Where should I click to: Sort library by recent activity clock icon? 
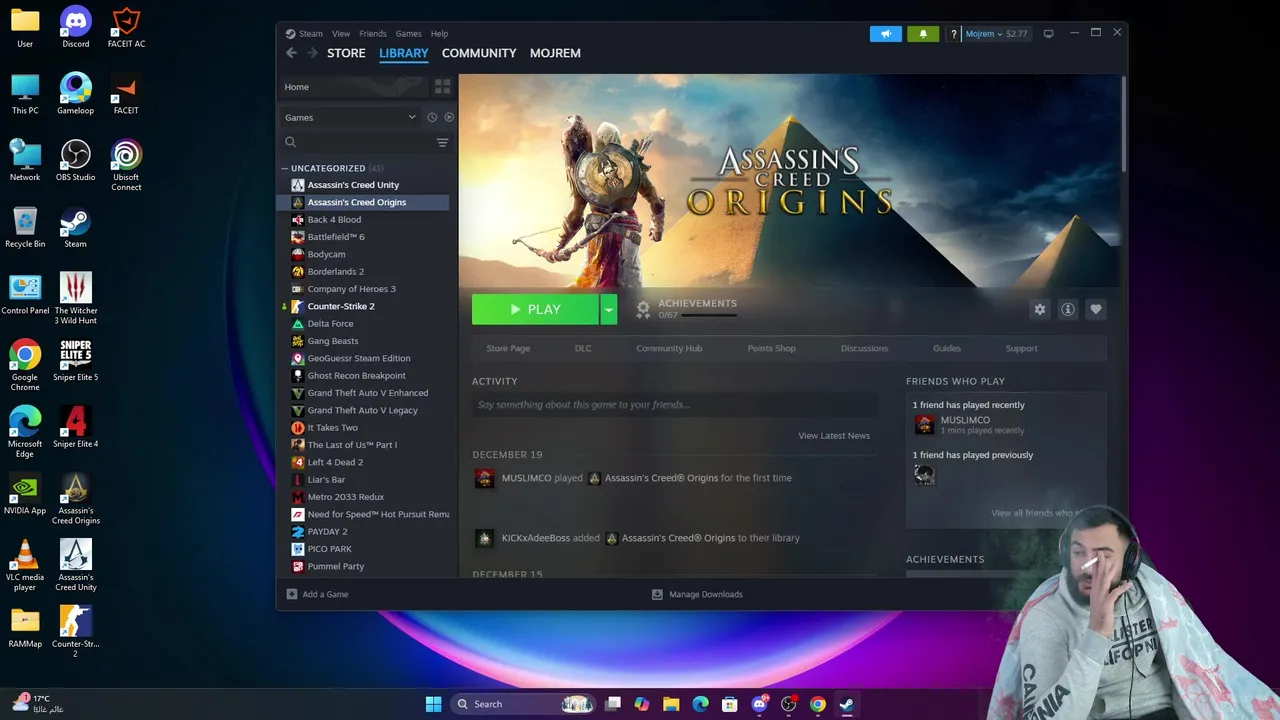click(432, 117)
